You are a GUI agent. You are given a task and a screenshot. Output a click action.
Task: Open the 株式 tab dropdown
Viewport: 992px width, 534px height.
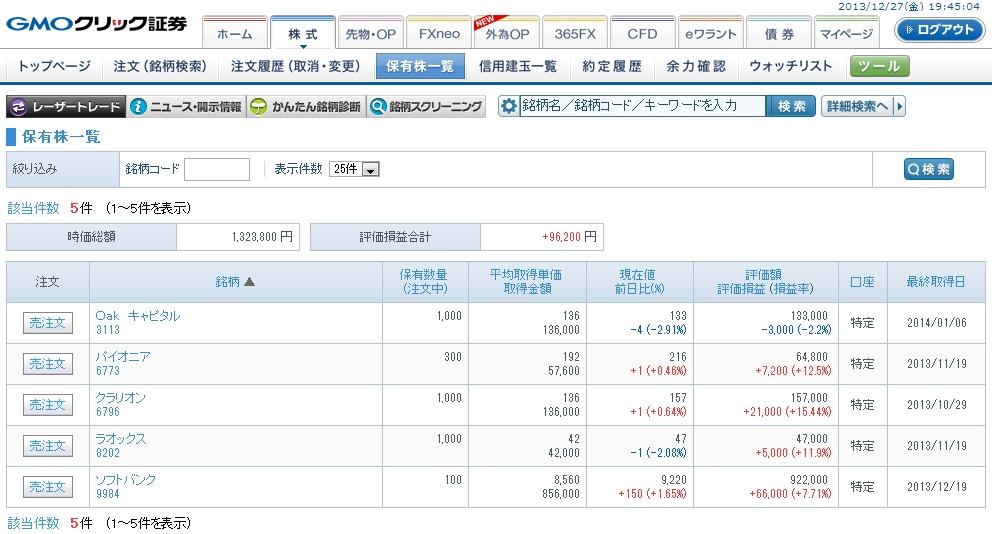point(303,34)
